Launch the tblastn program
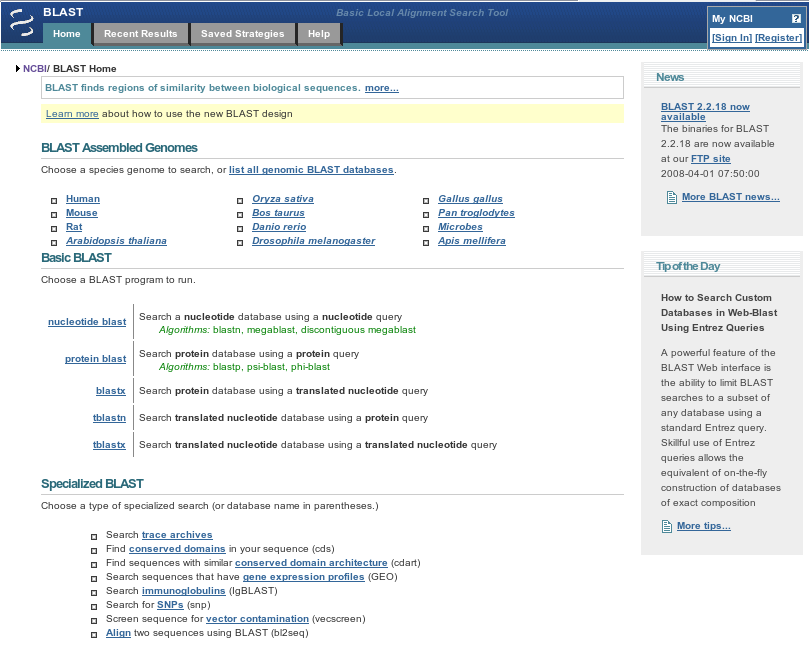This screenshot has height=649, width=809. pos(109,417)
